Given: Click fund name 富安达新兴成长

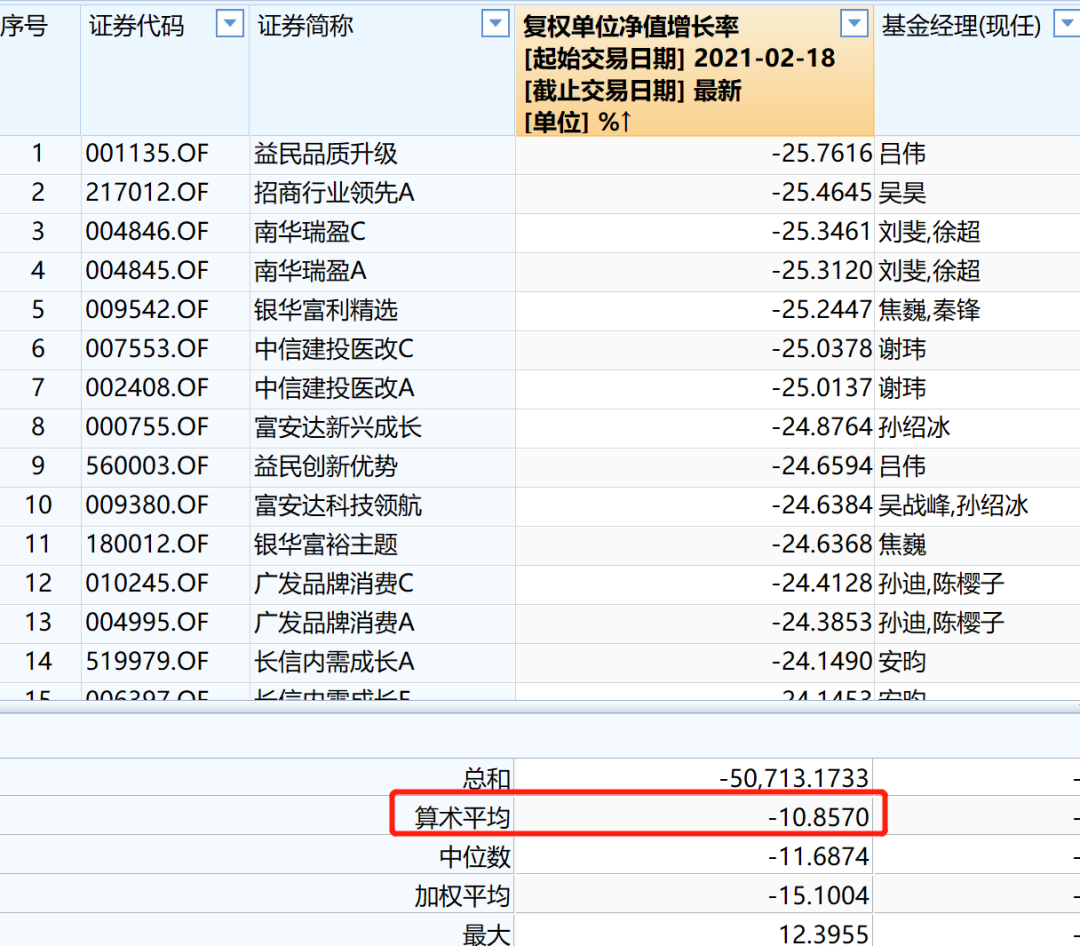Looking at the screenshot, I should 338,427.
